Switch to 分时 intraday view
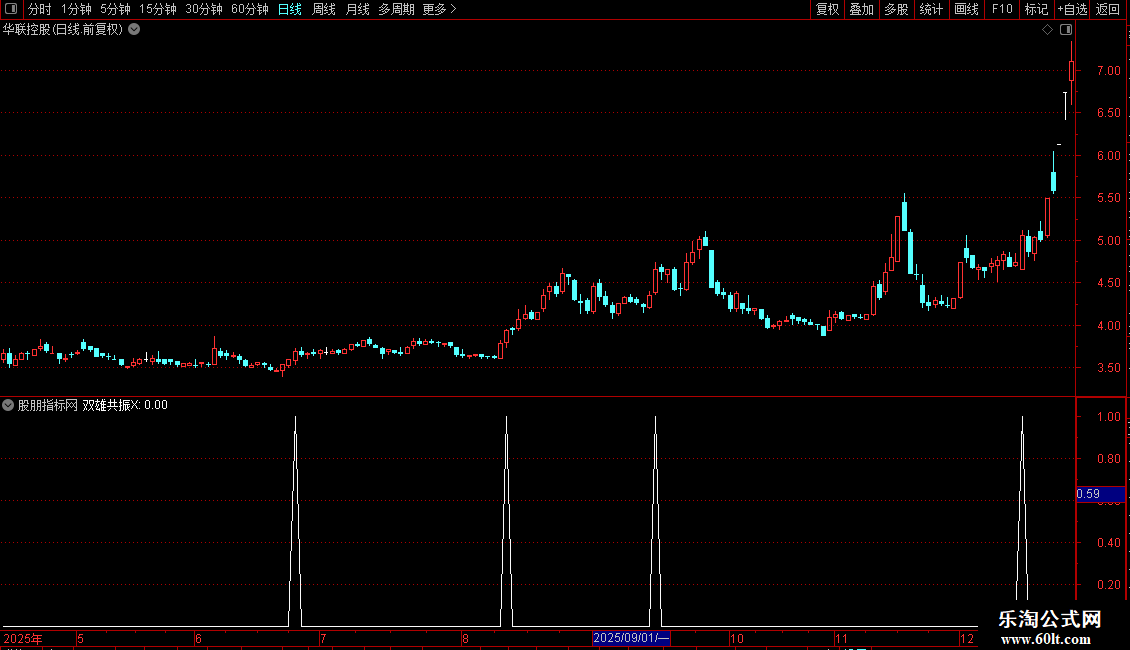 [40, 9]
